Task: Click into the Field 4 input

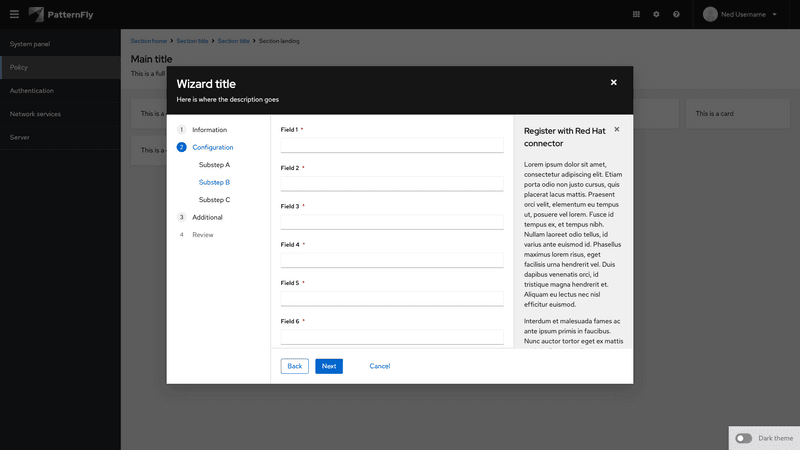Action: pyautogui.click(x=392, y=260)
